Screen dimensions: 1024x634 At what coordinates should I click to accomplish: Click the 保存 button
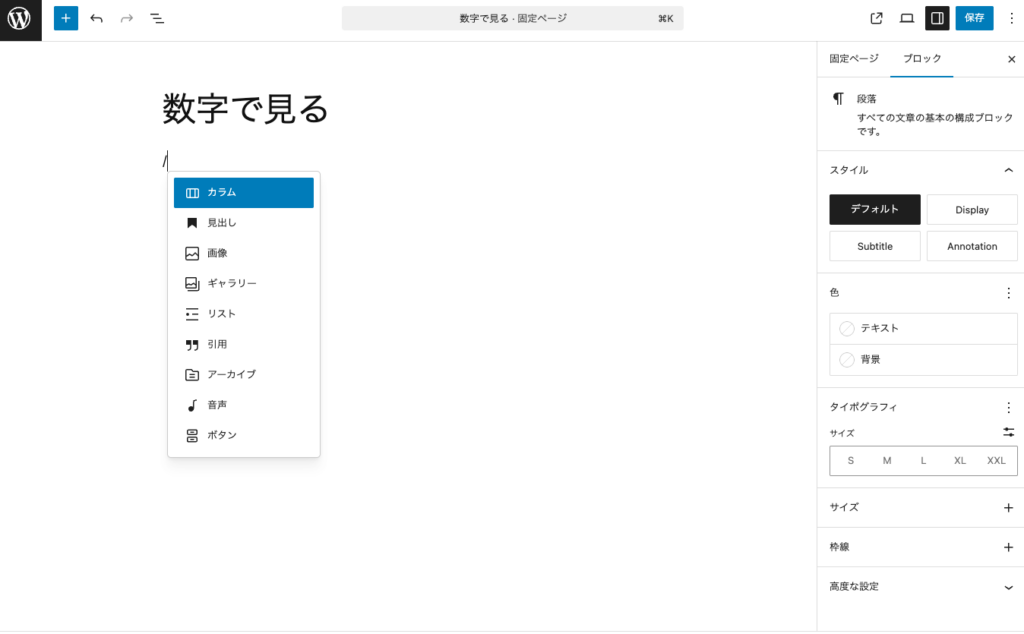973,17
